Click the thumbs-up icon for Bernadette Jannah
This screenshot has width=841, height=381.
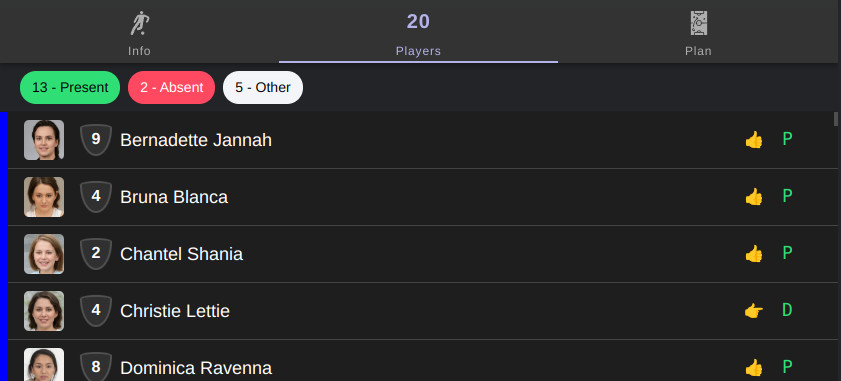[754, 140]
